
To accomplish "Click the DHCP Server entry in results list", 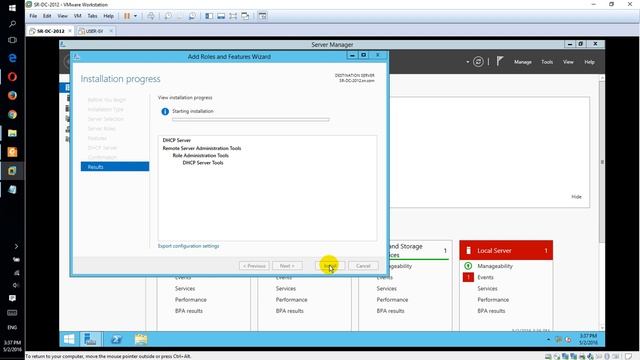I will click(x=177, y=140).
